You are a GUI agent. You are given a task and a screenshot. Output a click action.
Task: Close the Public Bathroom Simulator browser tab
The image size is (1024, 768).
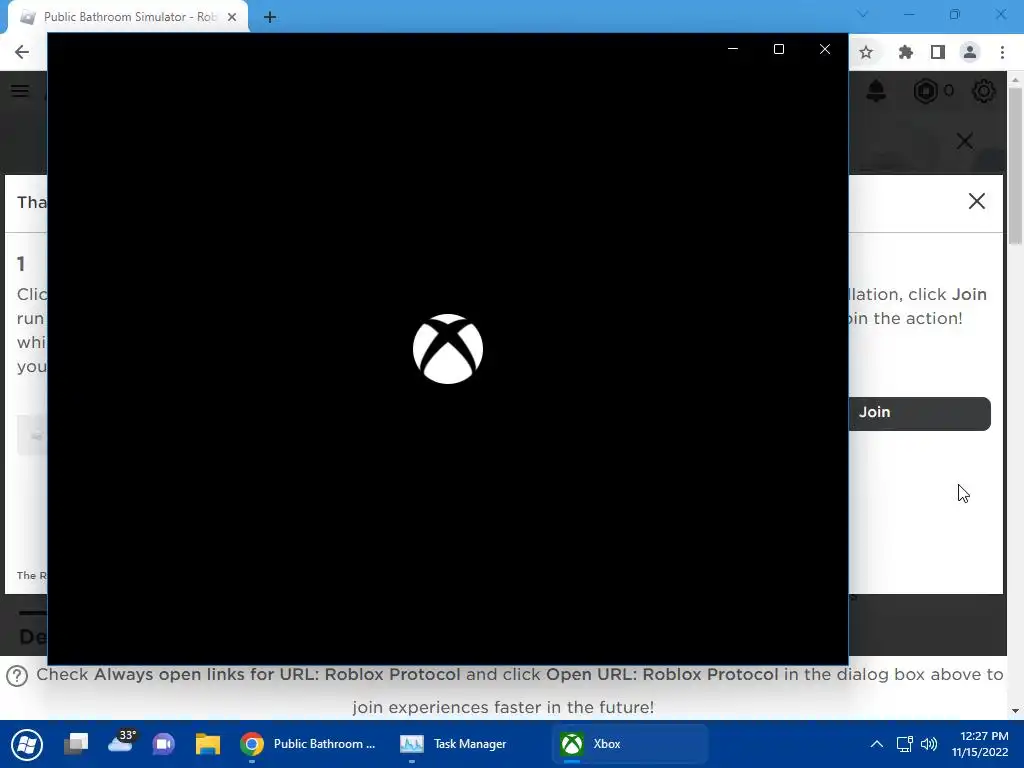coord(232,17)
